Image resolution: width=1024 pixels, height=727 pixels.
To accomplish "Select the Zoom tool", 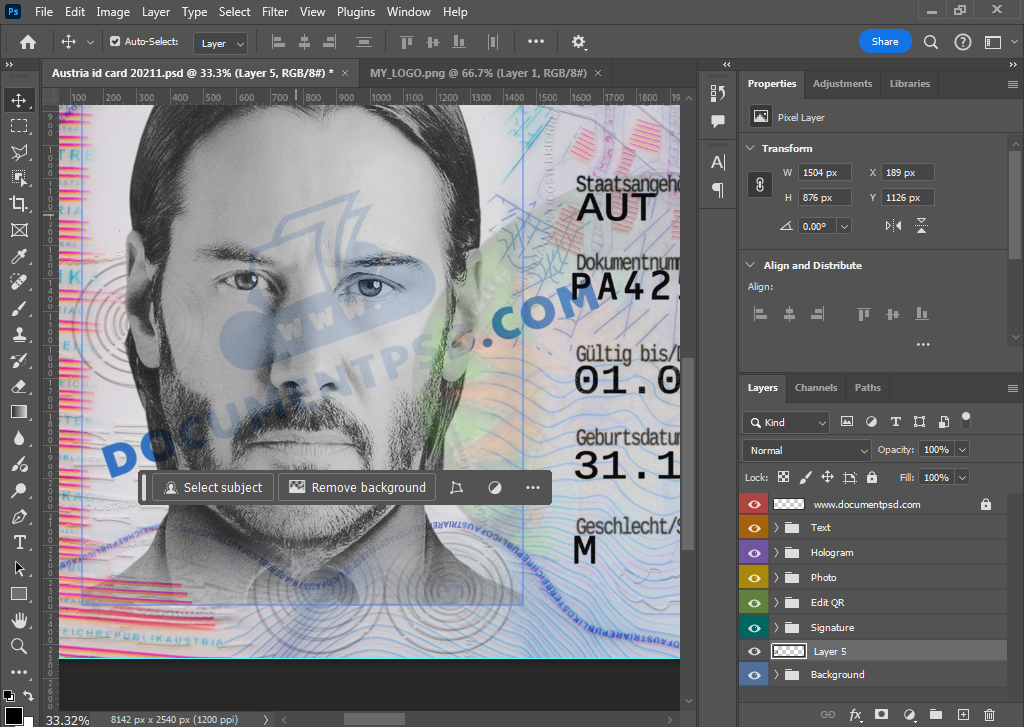I will (x=19, y=646).
